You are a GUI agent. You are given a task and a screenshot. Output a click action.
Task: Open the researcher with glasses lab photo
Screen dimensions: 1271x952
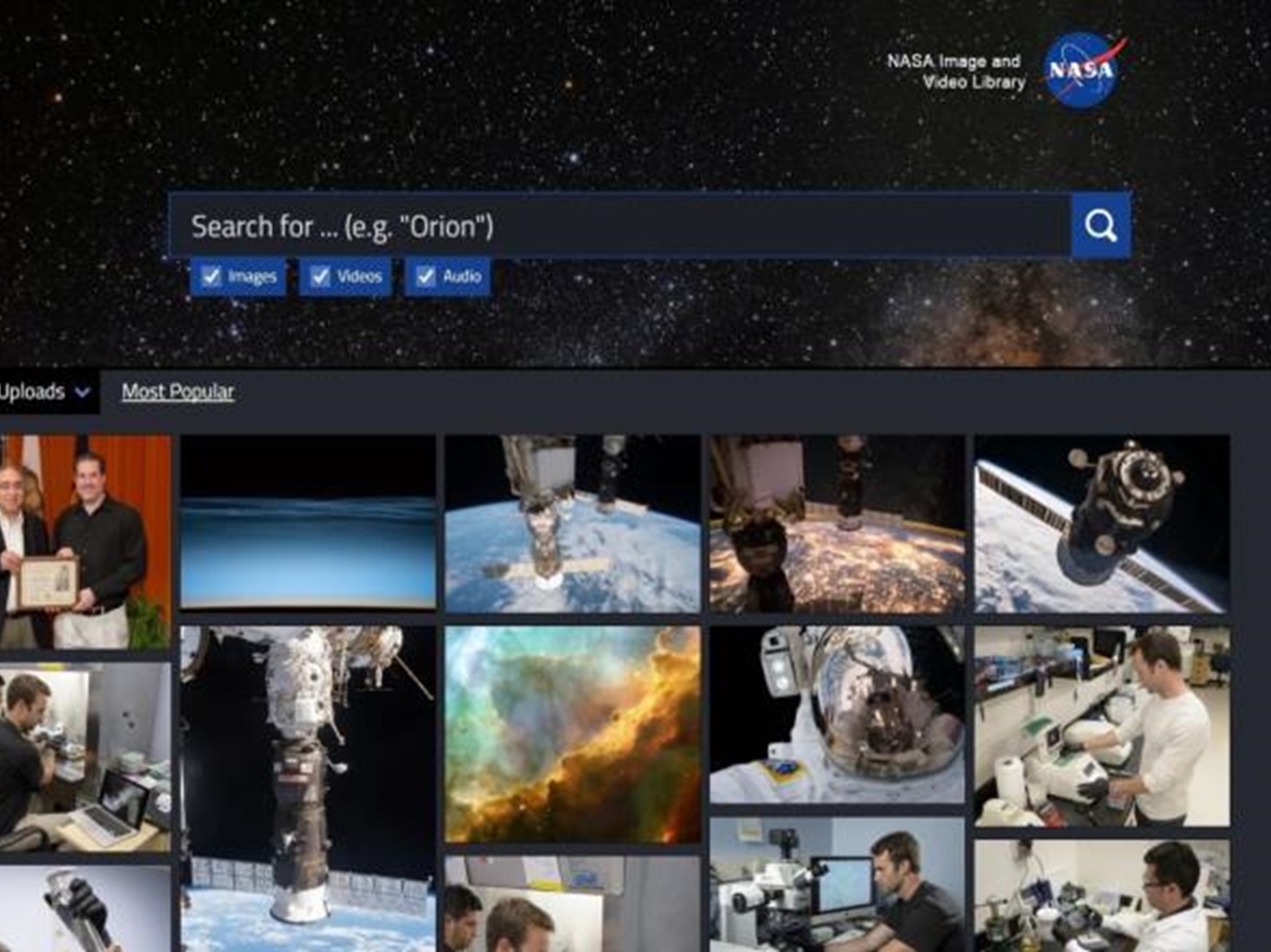tap(1102, 896)
